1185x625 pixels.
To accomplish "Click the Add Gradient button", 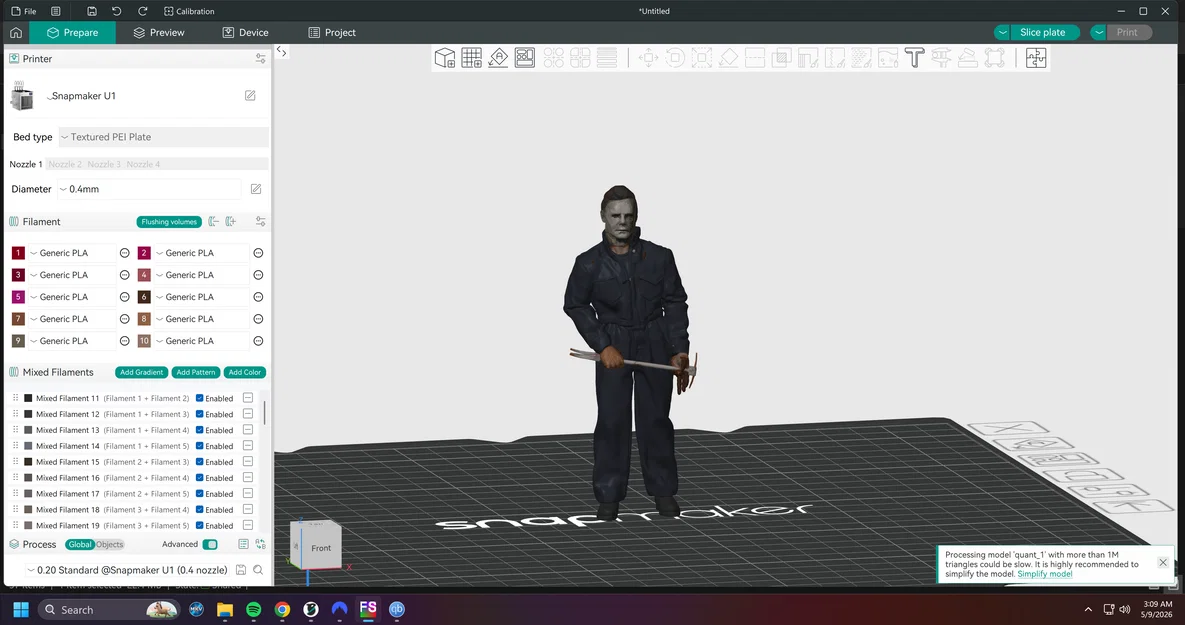I will click(141, 372).
